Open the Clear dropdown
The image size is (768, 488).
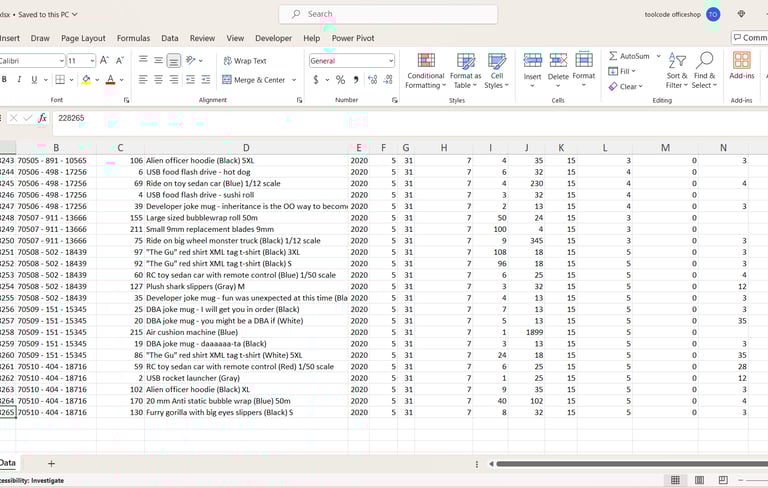[x=625, y=87]
